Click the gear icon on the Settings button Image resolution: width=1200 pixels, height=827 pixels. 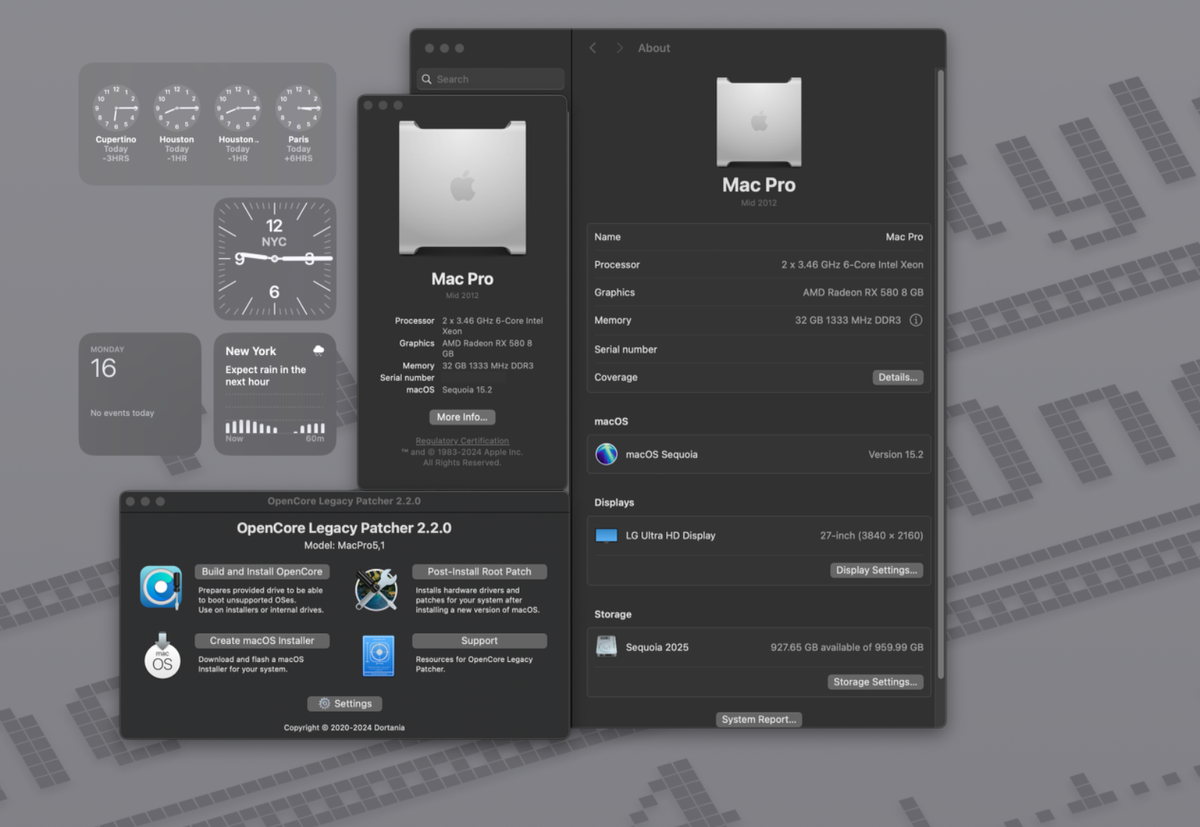(x=325, y=703)
